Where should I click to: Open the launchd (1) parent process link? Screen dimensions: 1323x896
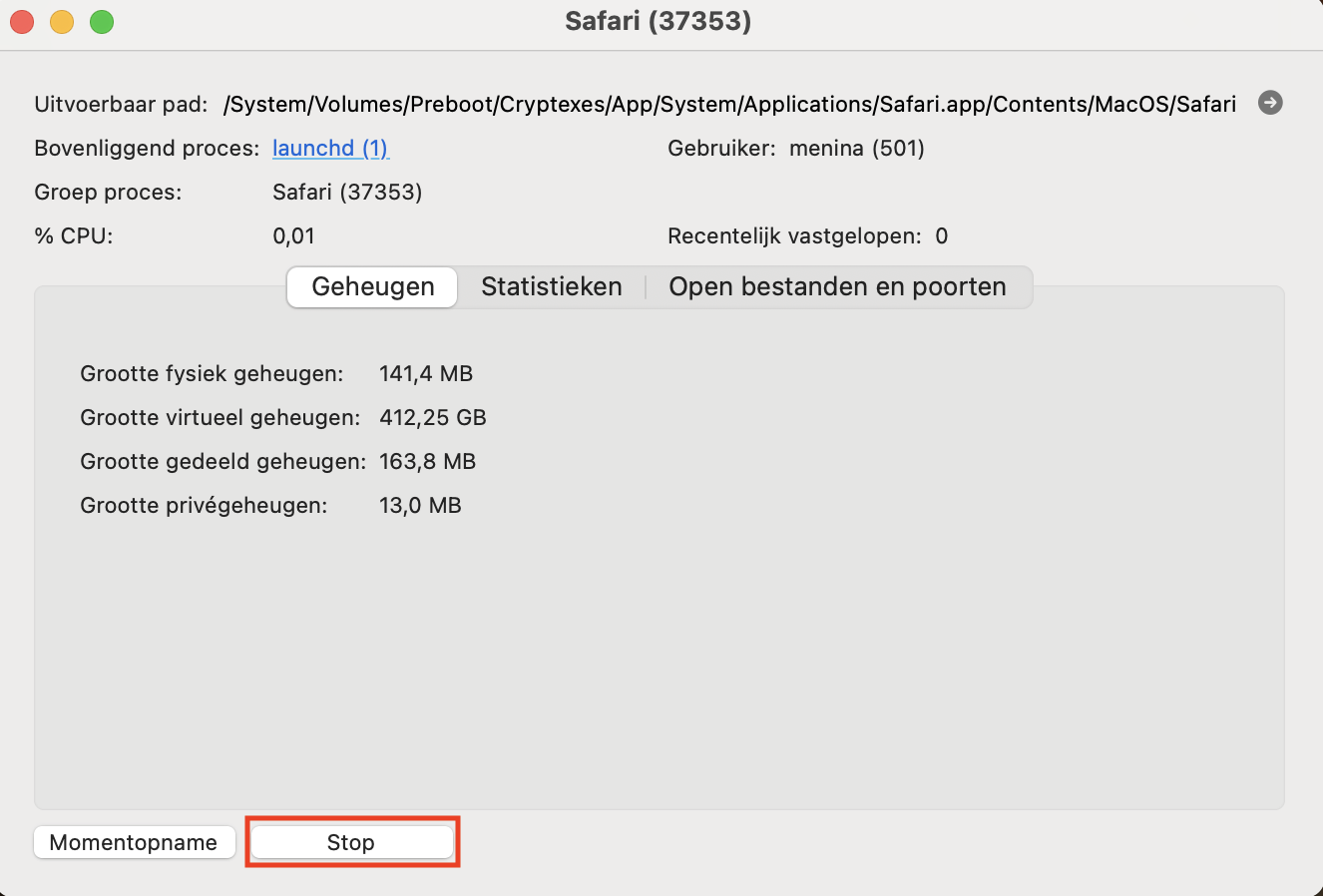point(330,149)
